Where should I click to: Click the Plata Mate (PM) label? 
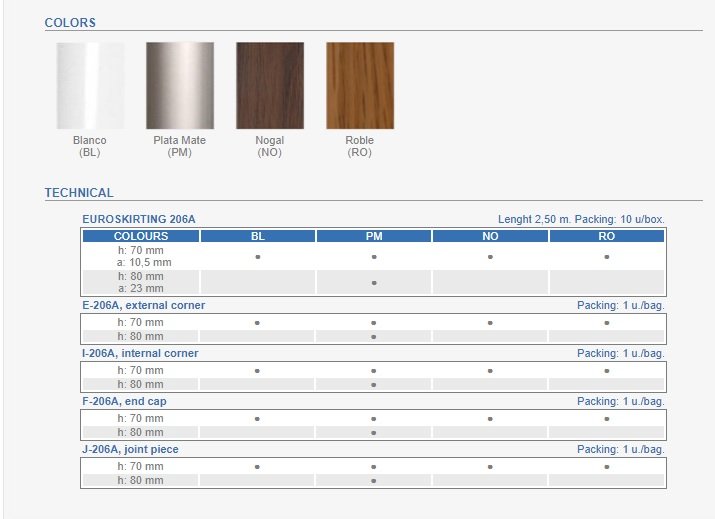[180, 146]
